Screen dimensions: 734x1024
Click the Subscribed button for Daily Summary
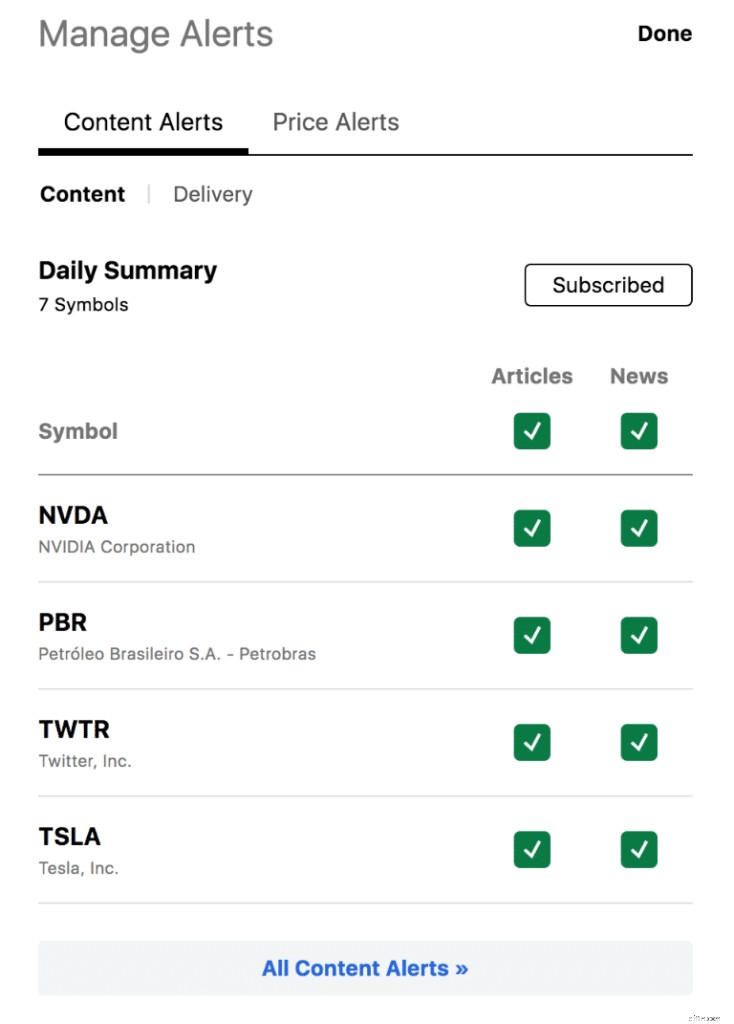click(608, 285)
